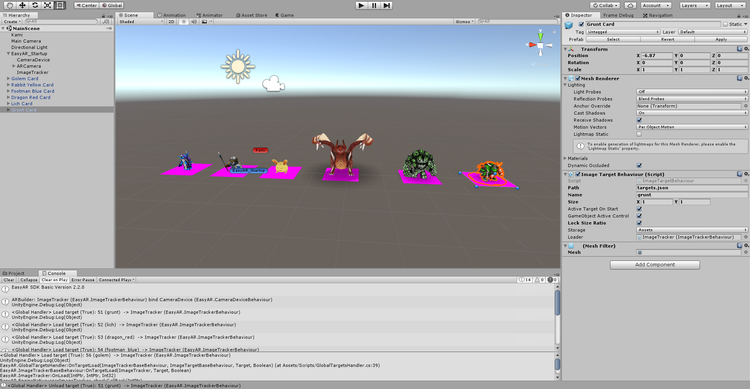Click the red X axis cone on gizmo
The width and height of the screenshot is (750, 389).
click(531, 45)
